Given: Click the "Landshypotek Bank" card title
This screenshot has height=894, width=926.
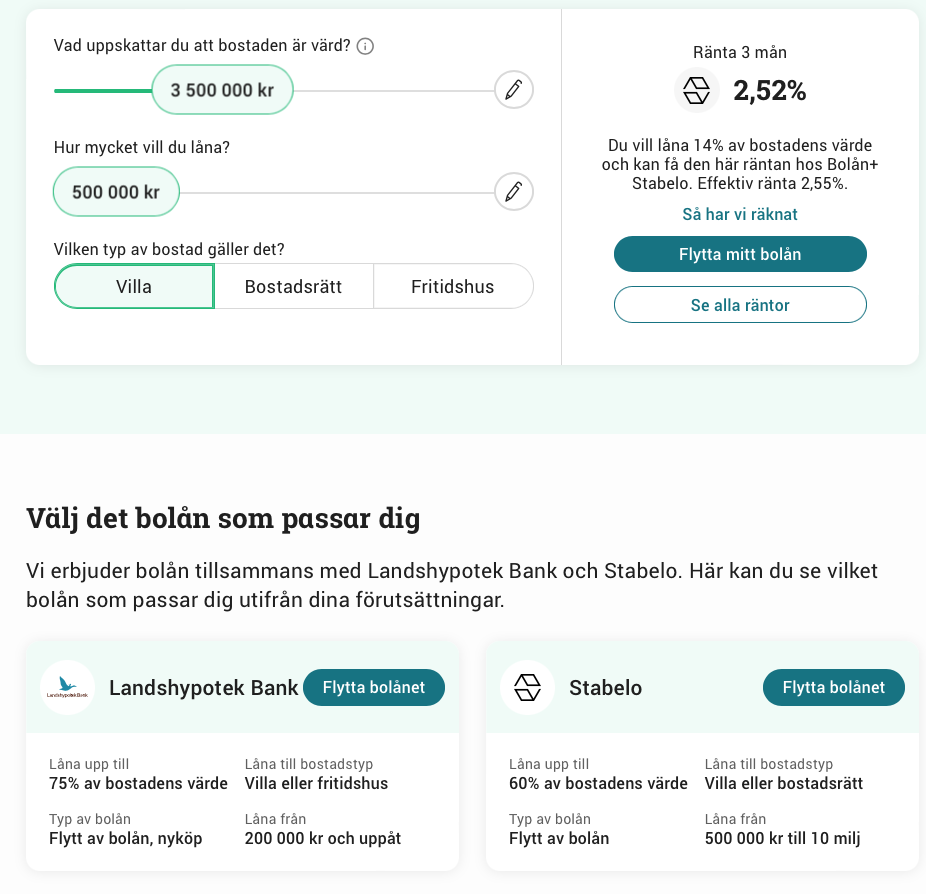Looking at the screenshot, I should point(203,688).
